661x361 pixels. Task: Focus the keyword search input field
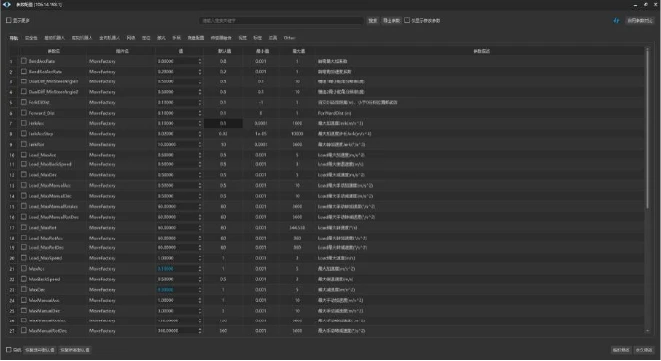(281, 20)
